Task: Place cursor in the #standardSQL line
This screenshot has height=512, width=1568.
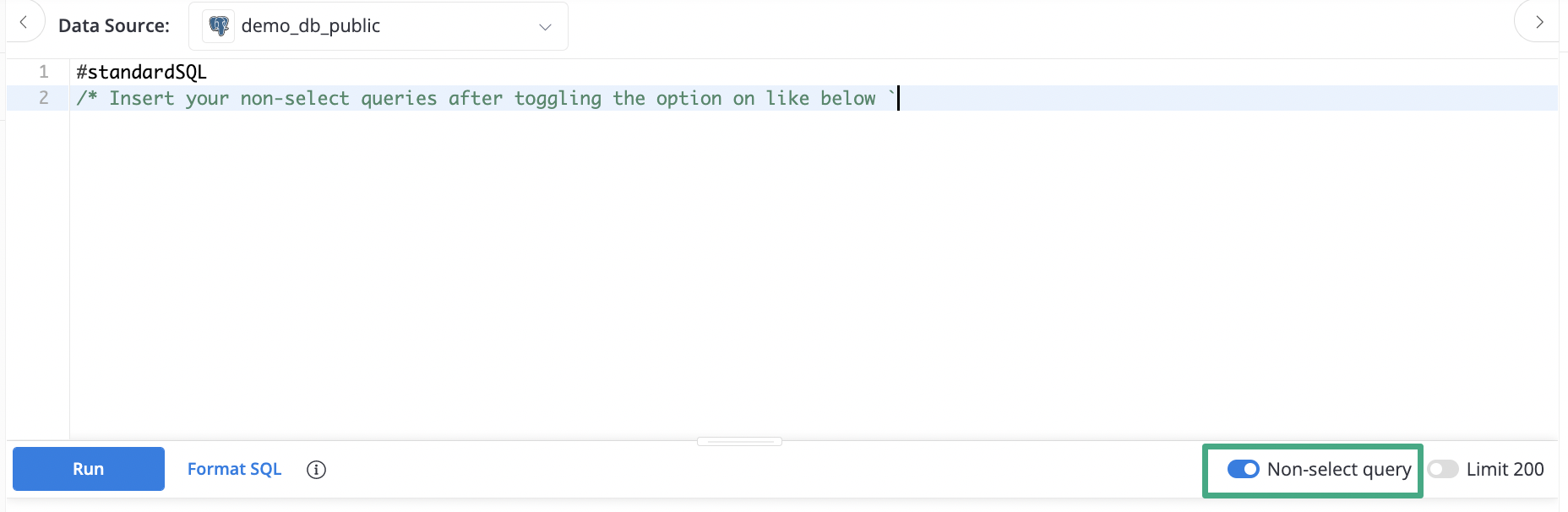Action: [141, 72]
